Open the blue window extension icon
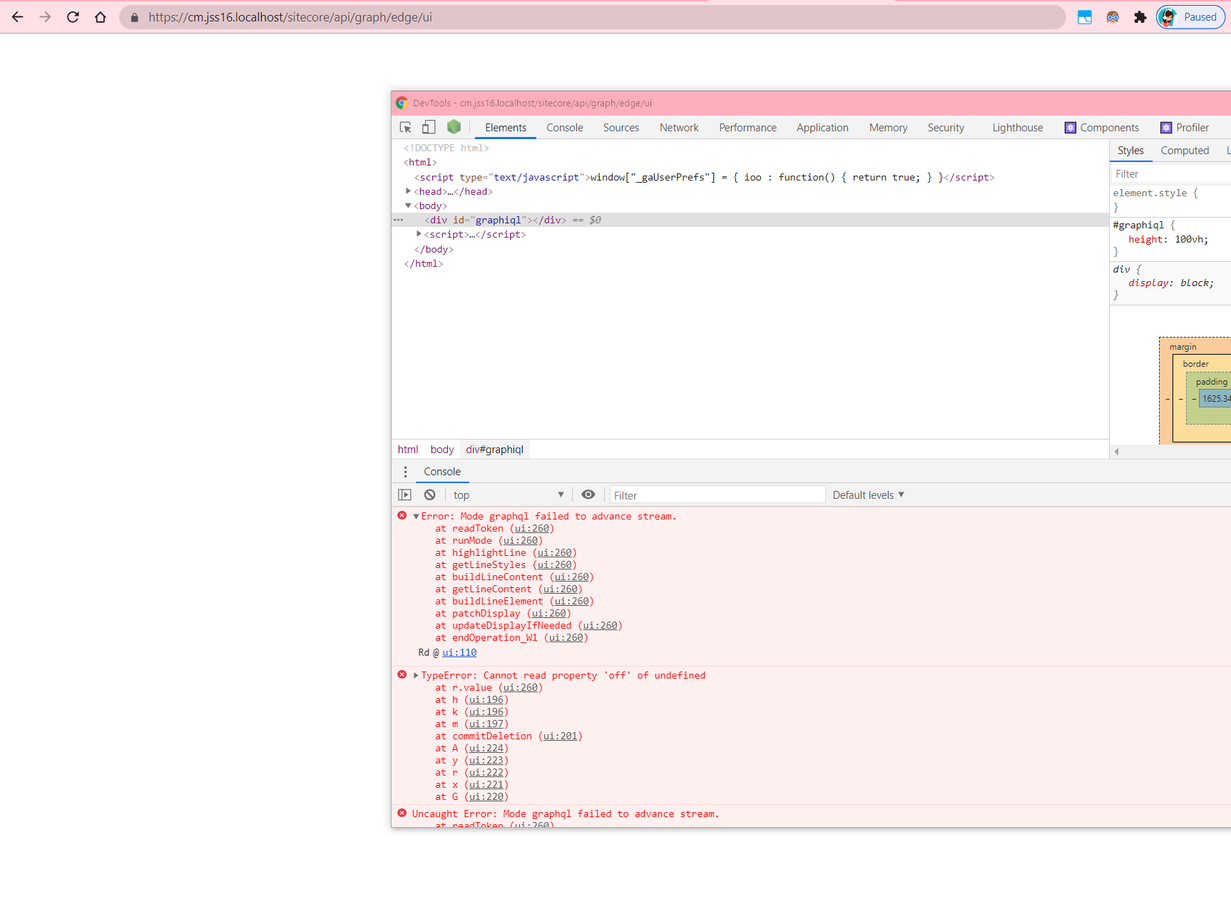1231x897 pixels. 1085,17
